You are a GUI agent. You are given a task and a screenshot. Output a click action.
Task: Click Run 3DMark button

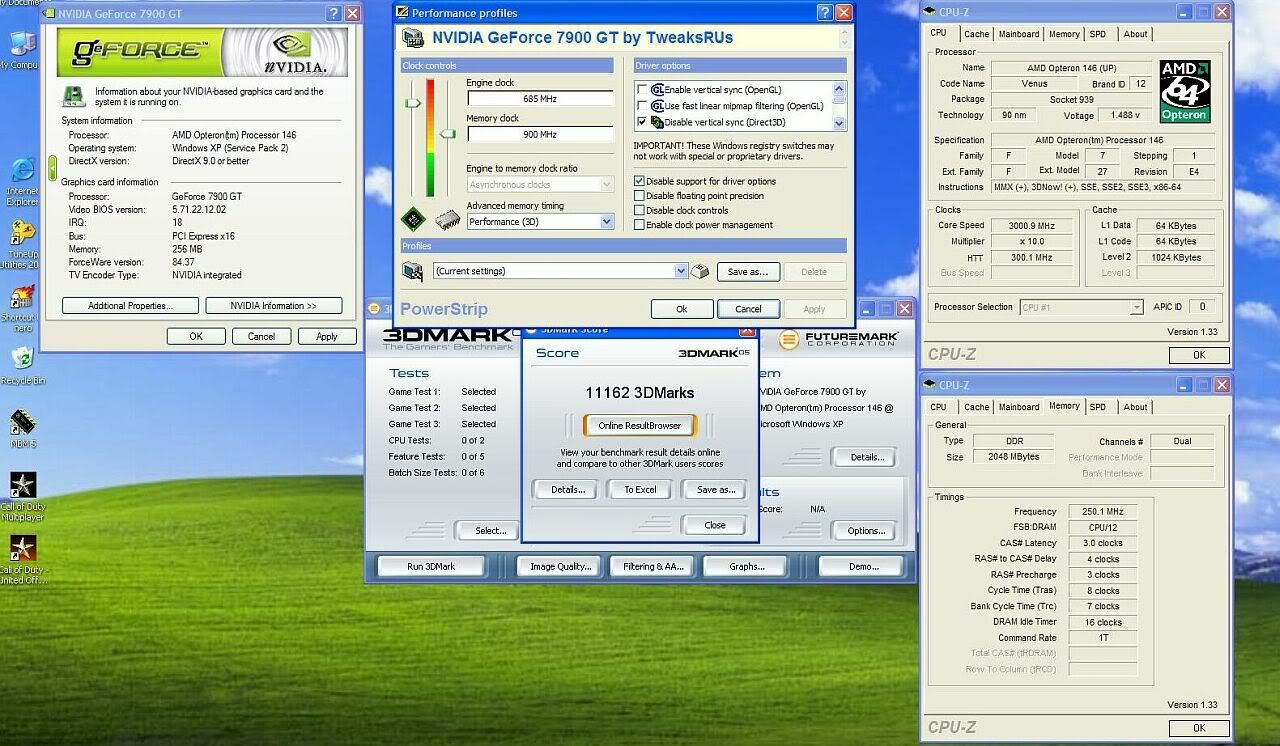431,566
